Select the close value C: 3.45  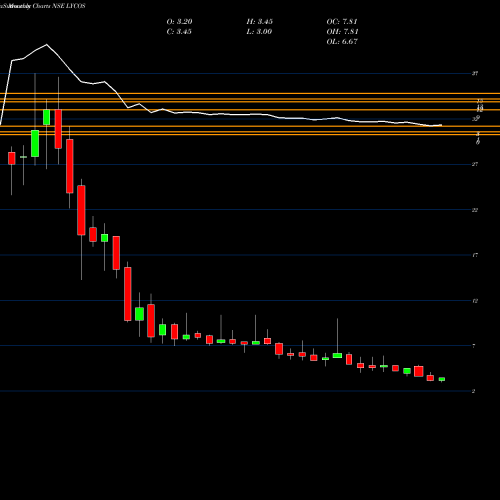(179, 32)
